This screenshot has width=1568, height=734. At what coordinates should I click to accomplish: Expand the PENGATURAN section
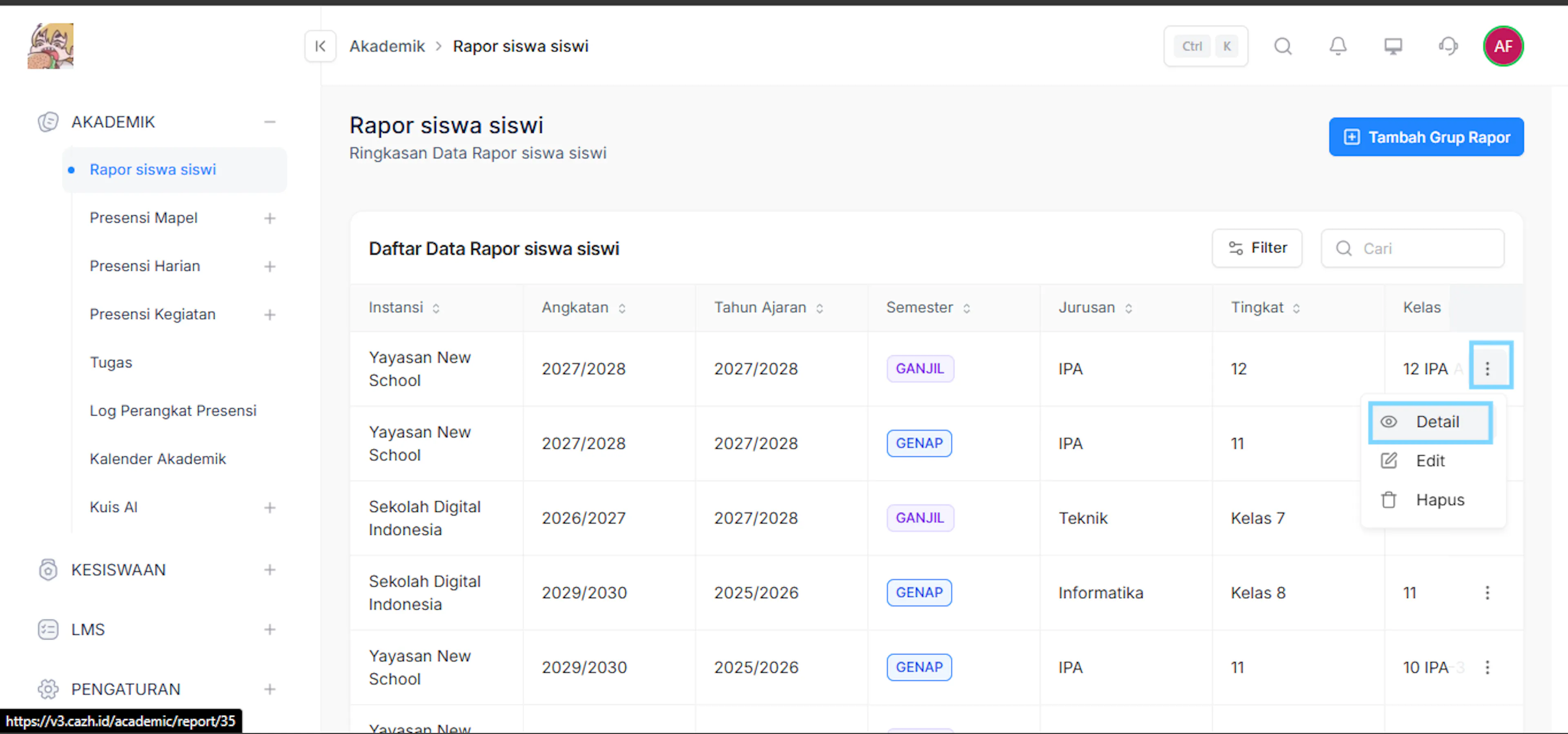click(x=269, y=689)
